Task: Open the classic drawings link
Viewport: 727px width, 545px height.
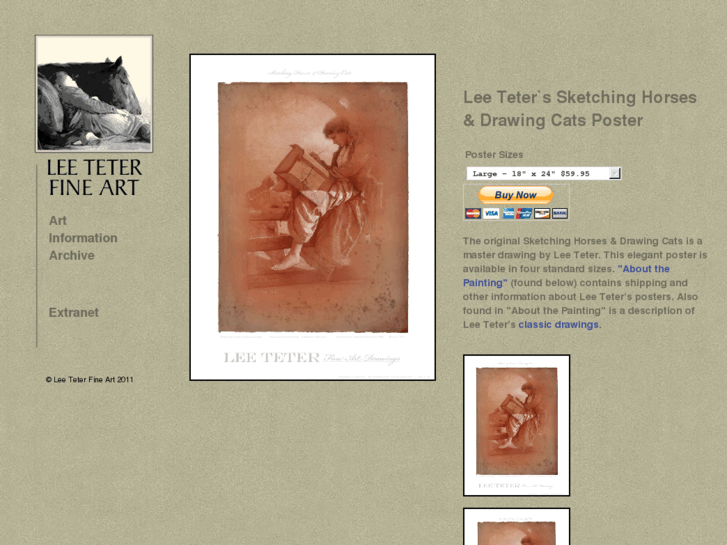Action: point(558,325)
